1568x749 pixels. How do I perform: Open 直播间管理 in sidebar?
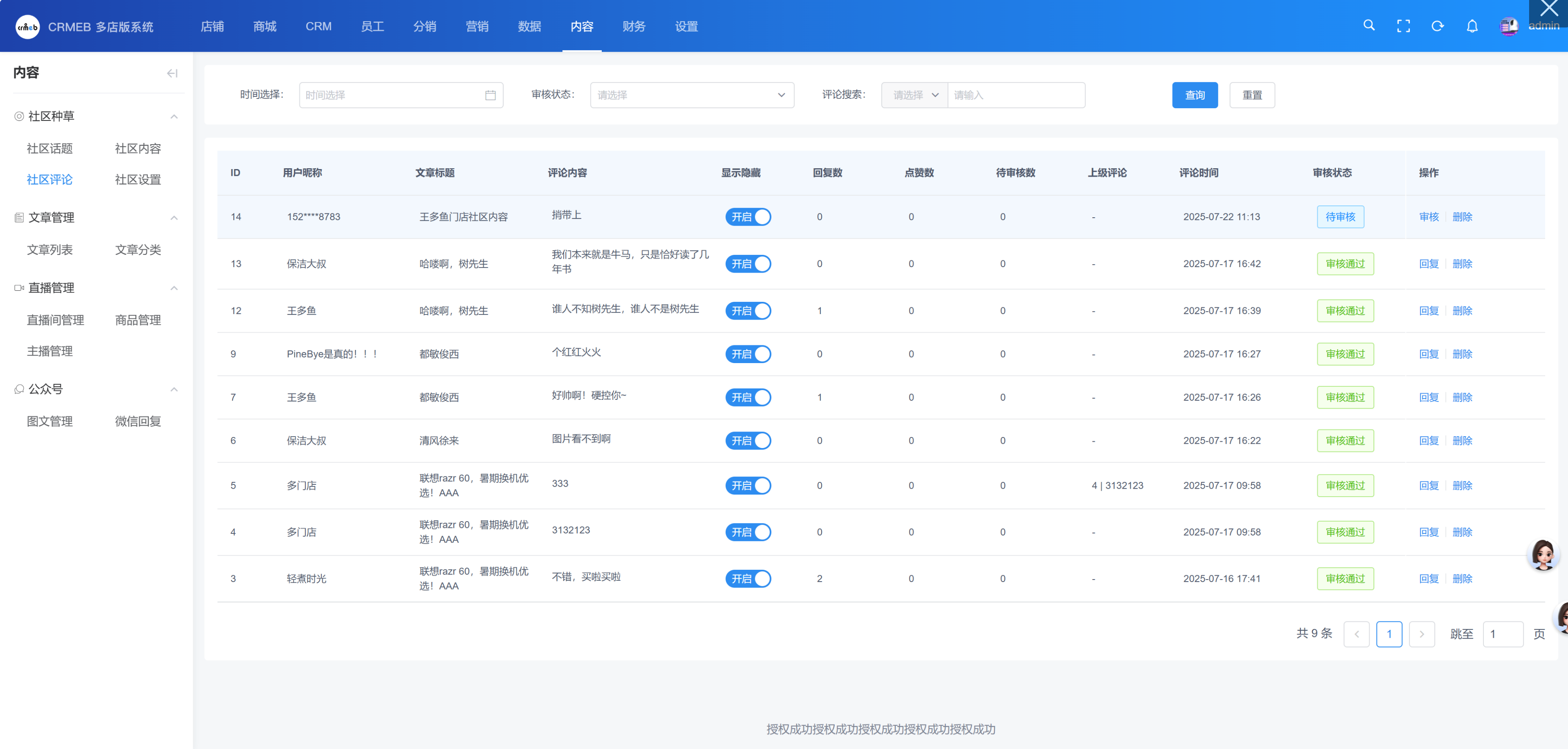pos(55,320)
